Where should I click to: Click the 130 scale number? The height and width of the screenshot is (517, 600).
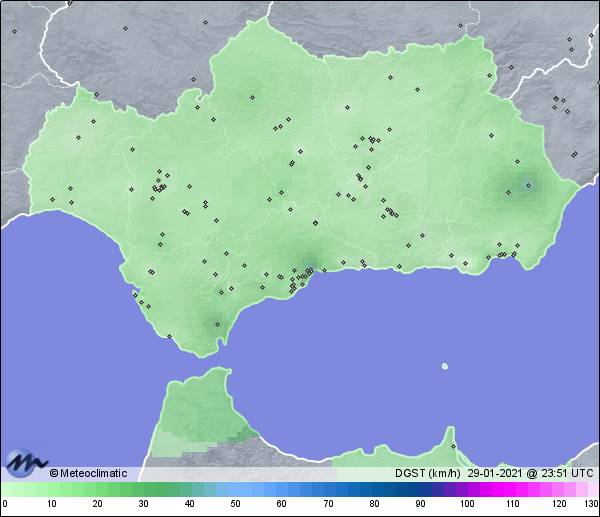point(592,503)
